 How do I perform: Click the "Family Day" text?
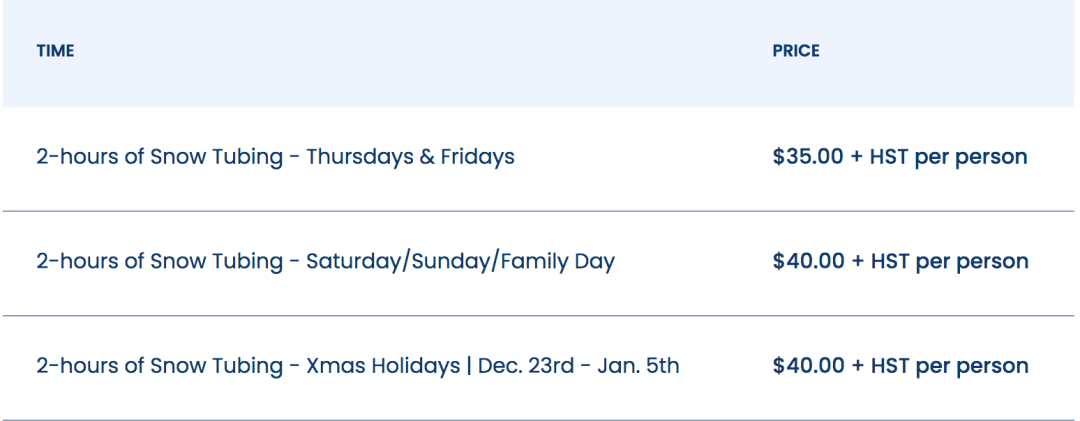pos(557,262)
